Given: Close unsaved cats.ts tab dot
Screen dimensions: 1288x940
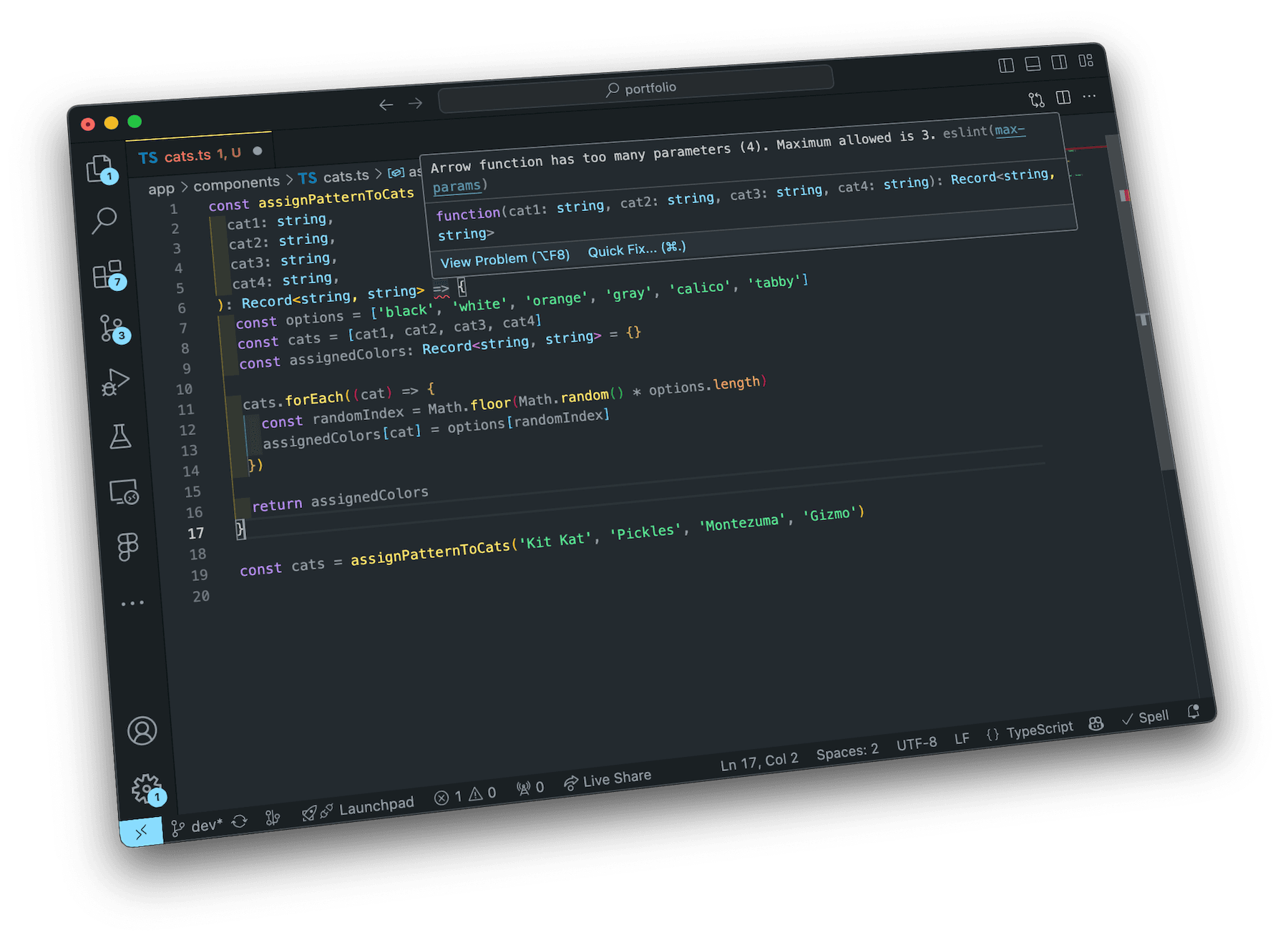Looking at the screenshot, I should point(258,150).
